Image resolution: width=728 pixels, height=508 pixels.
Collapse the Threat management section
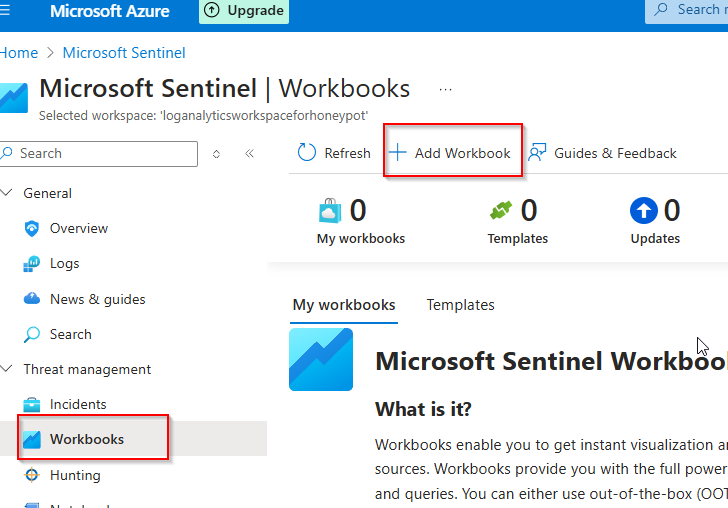point(7,369)
